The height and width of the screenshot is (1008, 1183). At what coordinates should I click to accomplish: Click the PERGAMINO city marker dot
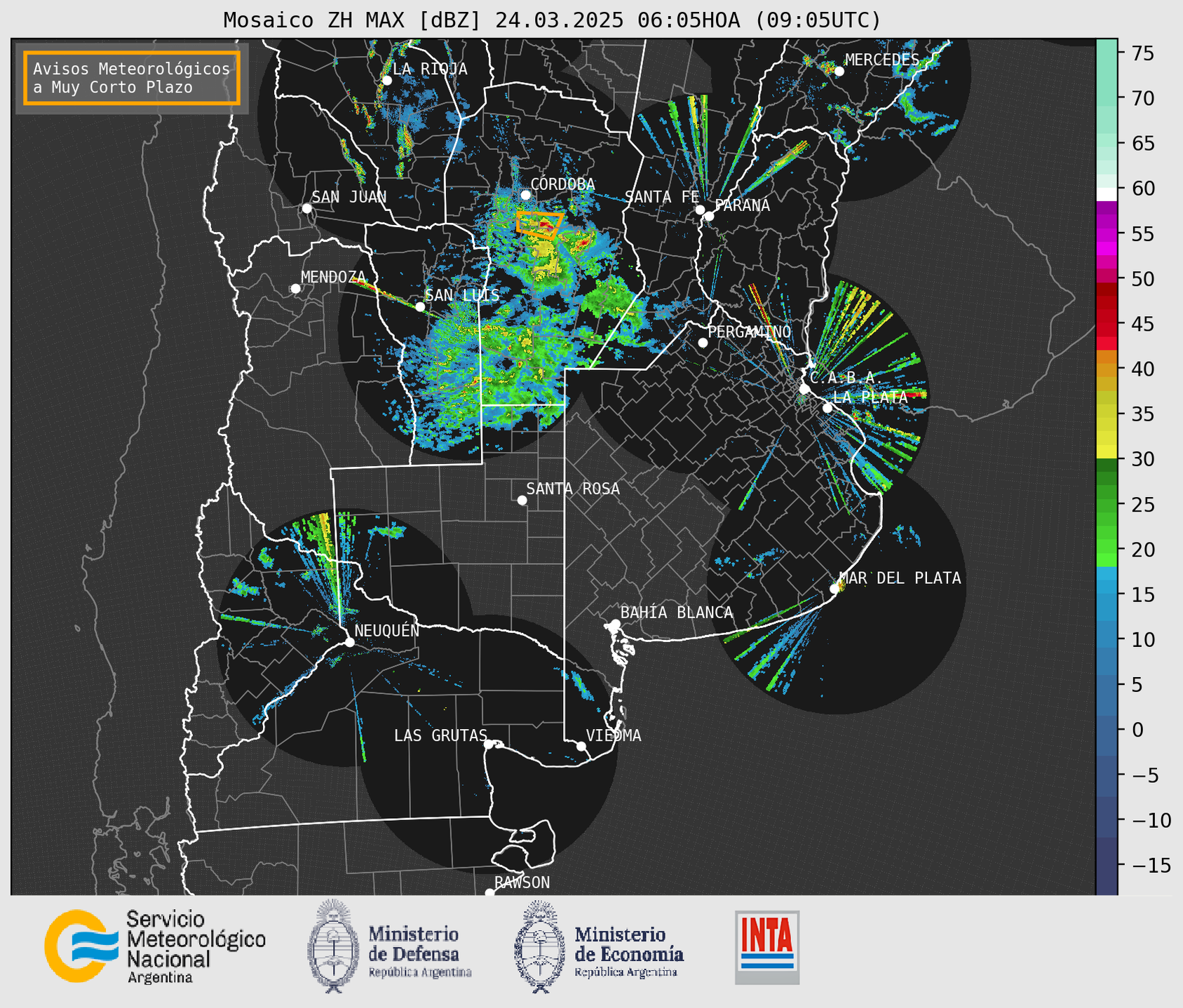tap(703, 343)
